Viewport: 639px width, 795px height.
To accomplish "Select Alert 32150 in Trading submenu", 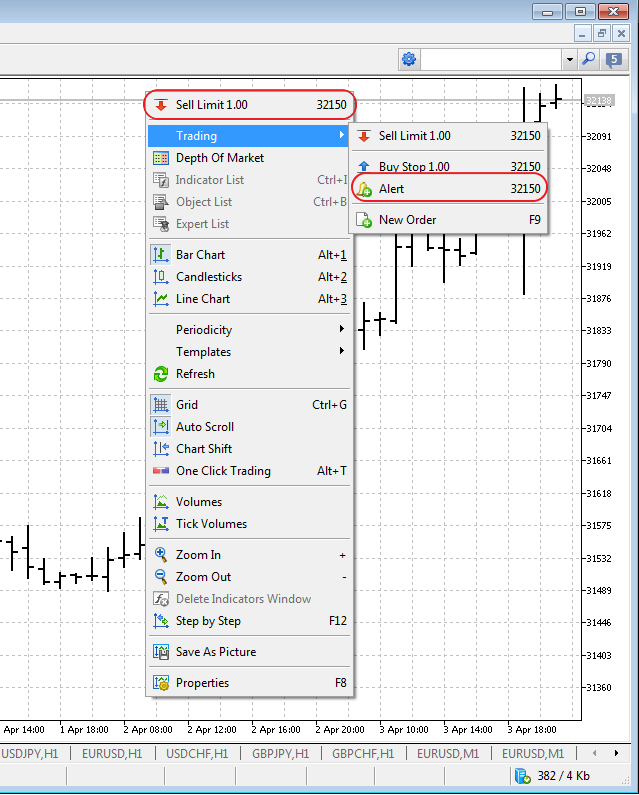I will (449, 189).
